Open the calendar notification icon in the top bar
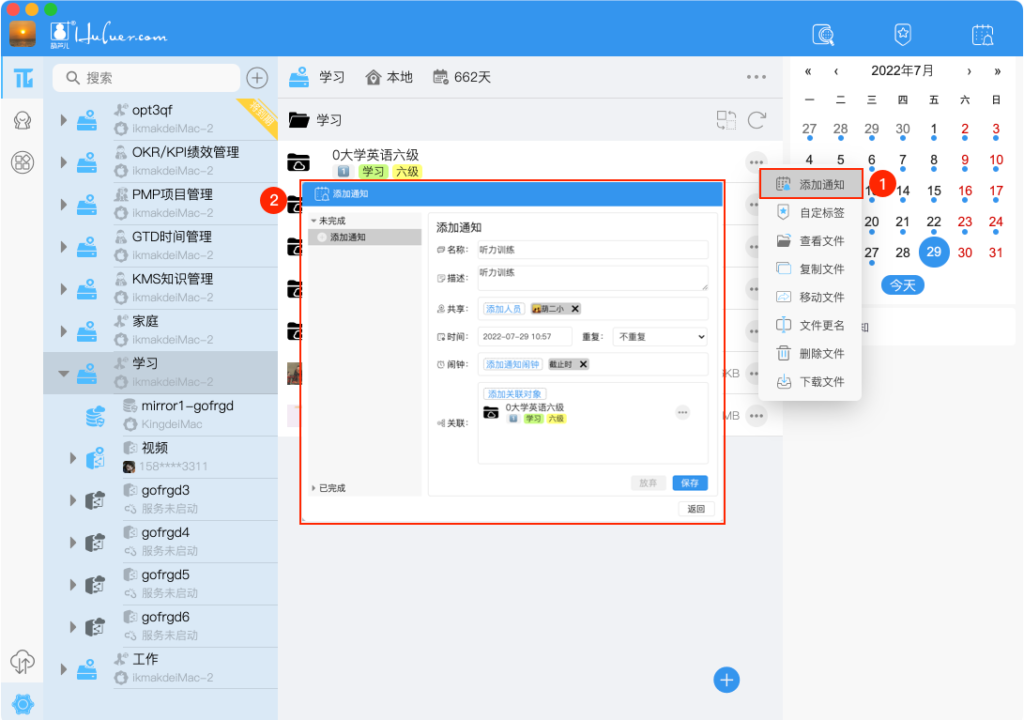 coord(982,34)
